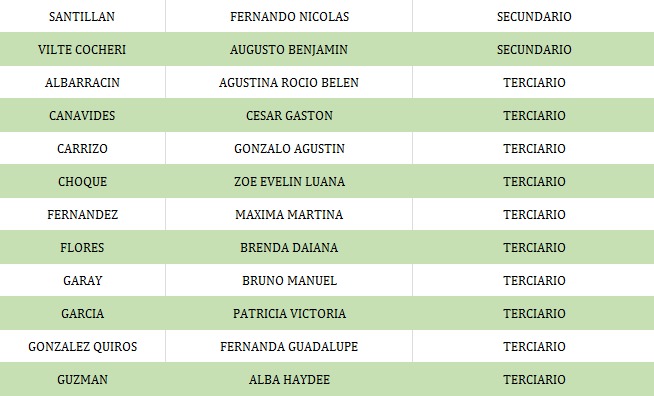This screenshot has width=654, height=396.
Task: Click TERCIARIO in the GUZMAN row
Action: (534, 379)
